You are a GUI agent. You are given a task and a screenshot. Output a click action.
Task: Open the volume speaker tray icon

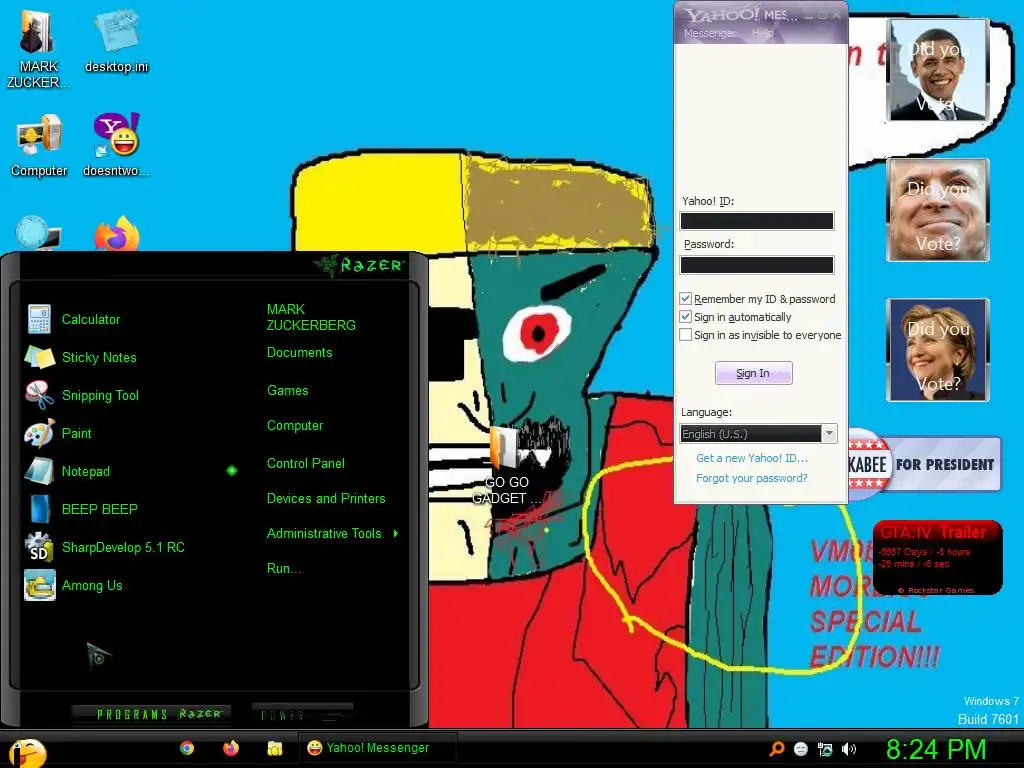pyautogui.click(x=849, y=749)
